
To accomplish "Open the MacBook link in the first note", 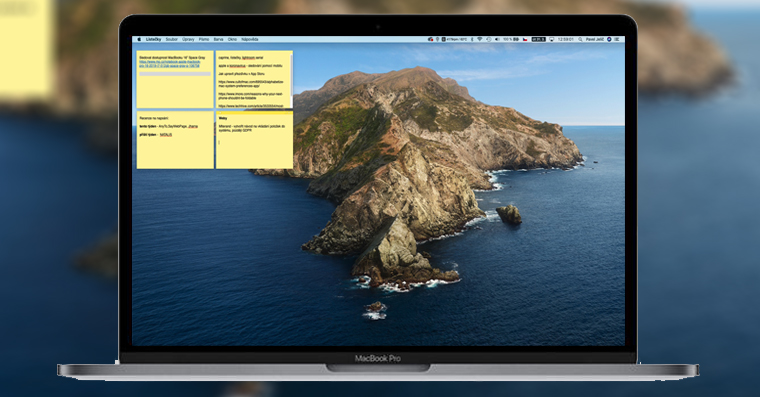I will (170, 64).
